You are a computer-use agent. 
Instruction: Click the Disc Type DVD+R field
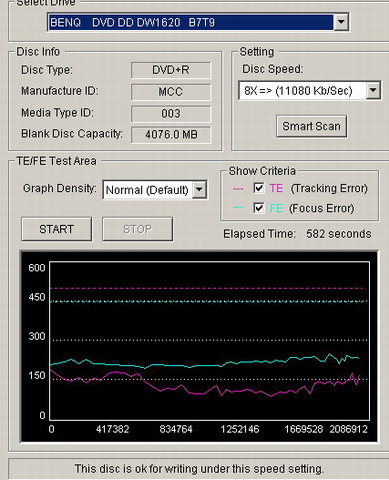coord(171,70)
